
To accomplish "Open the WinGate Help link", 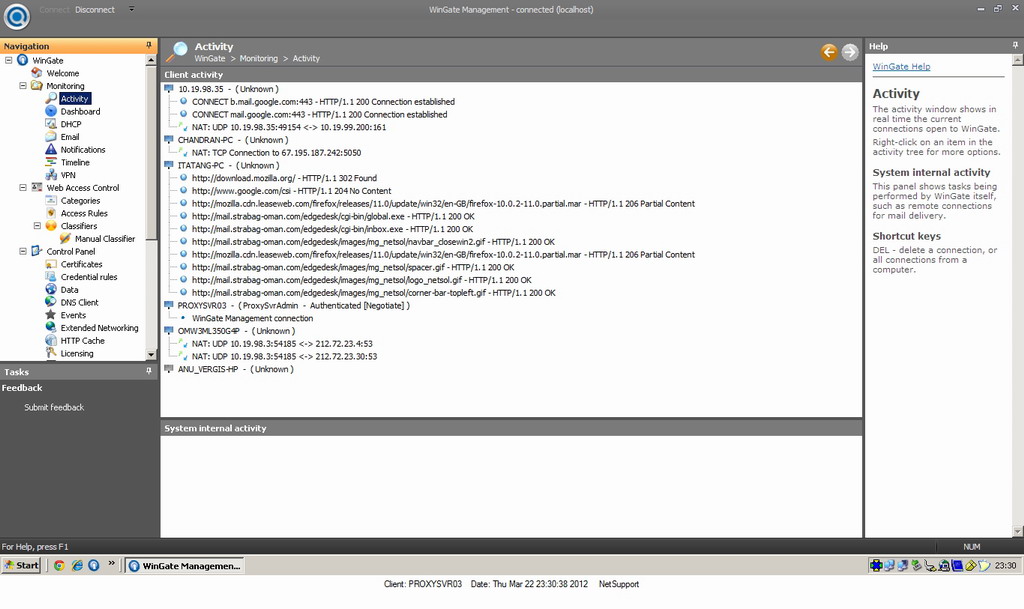I will click(x=901, y=67).
